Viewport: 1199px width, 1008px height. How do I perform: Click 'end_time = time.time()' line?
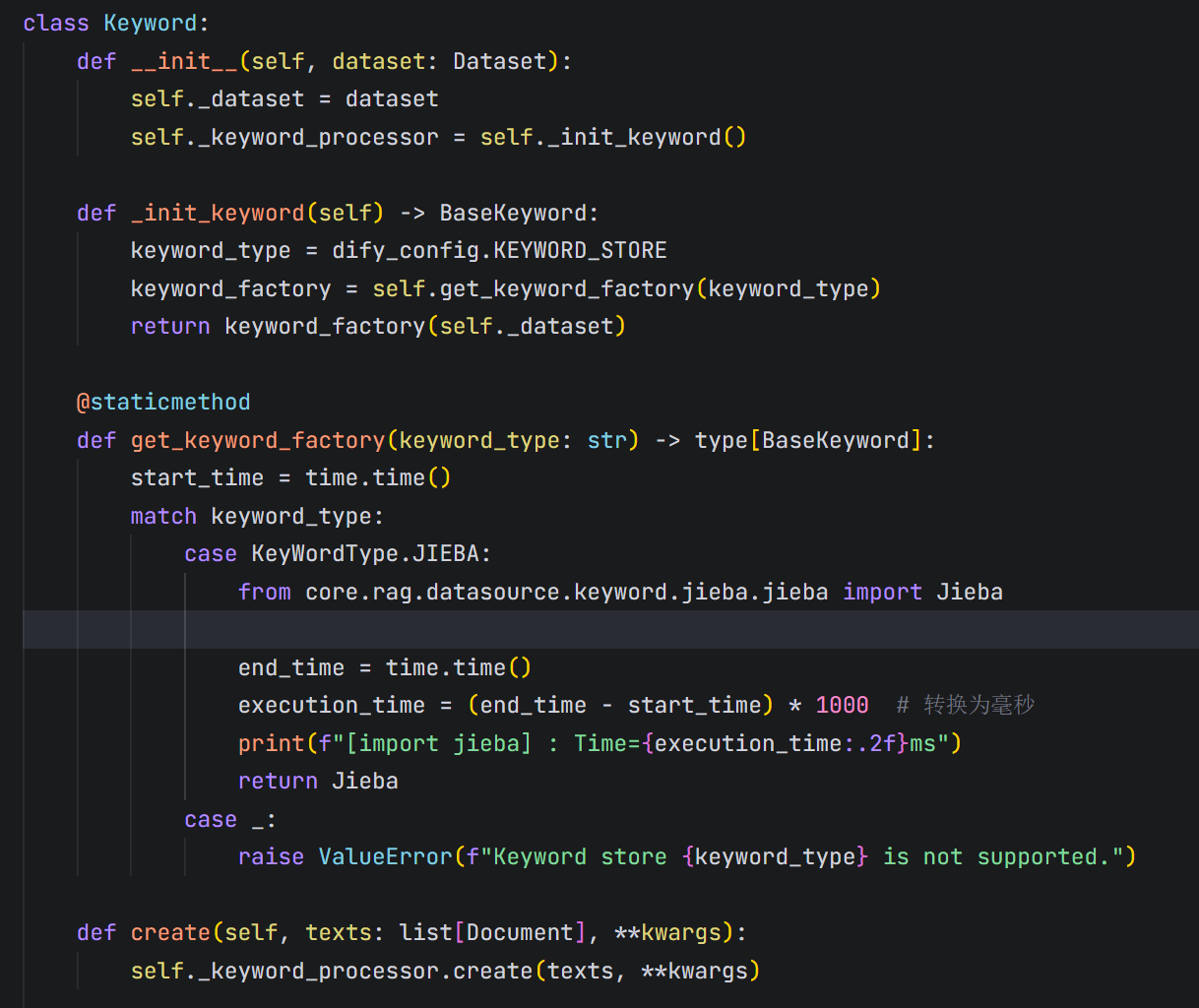click(385, 667)
